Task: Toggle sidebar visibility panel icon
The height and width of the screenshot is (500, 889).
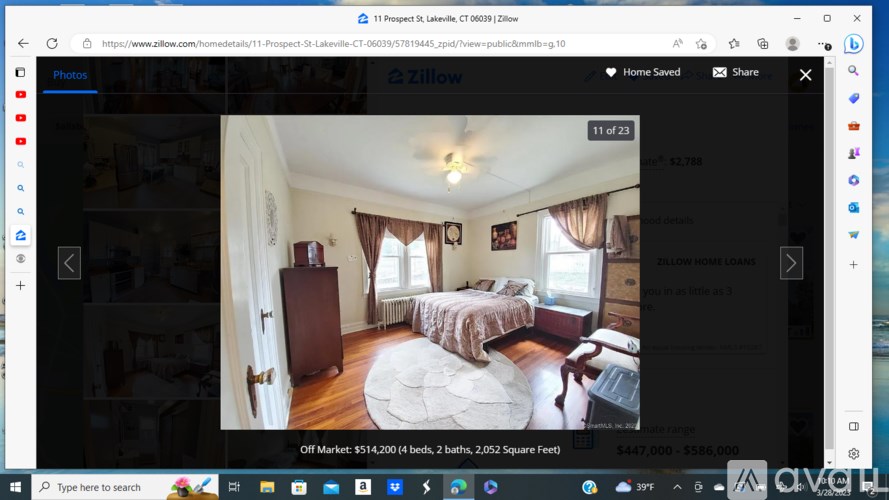Action: pos(854,426)
